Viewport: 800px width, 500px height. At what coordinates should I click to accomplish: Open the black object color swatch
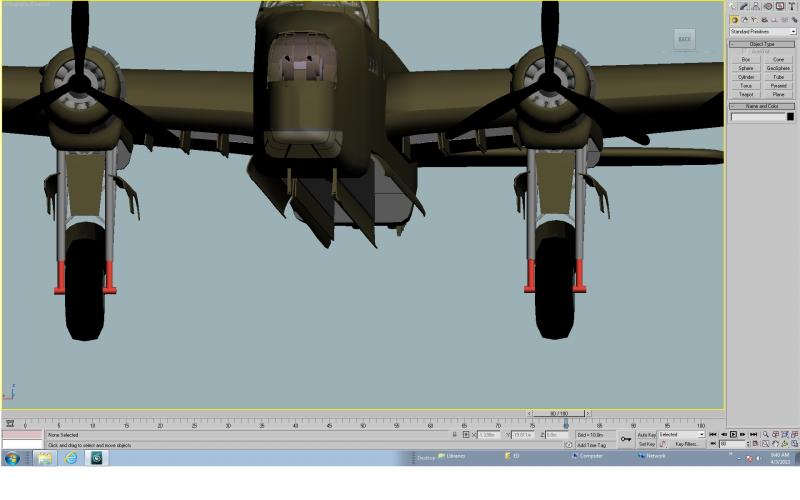(x=790, y=117)
